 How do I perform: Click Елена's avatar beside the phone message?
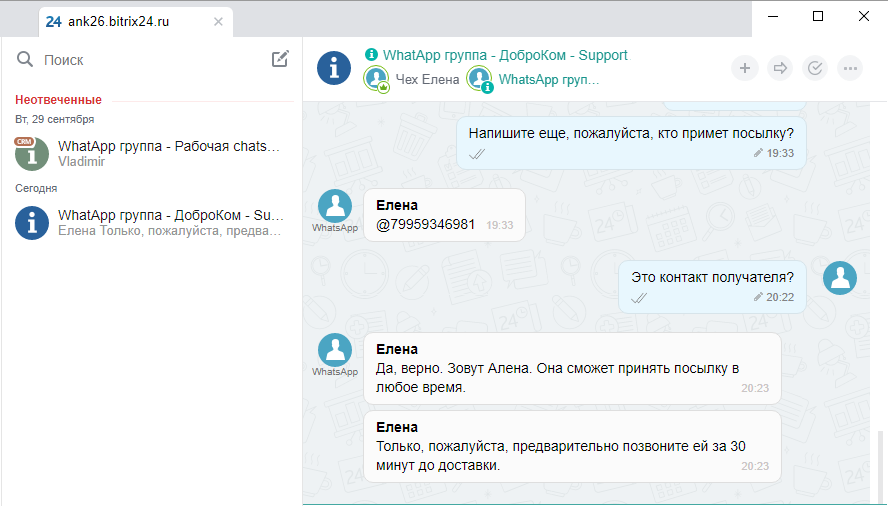(334, 207)
